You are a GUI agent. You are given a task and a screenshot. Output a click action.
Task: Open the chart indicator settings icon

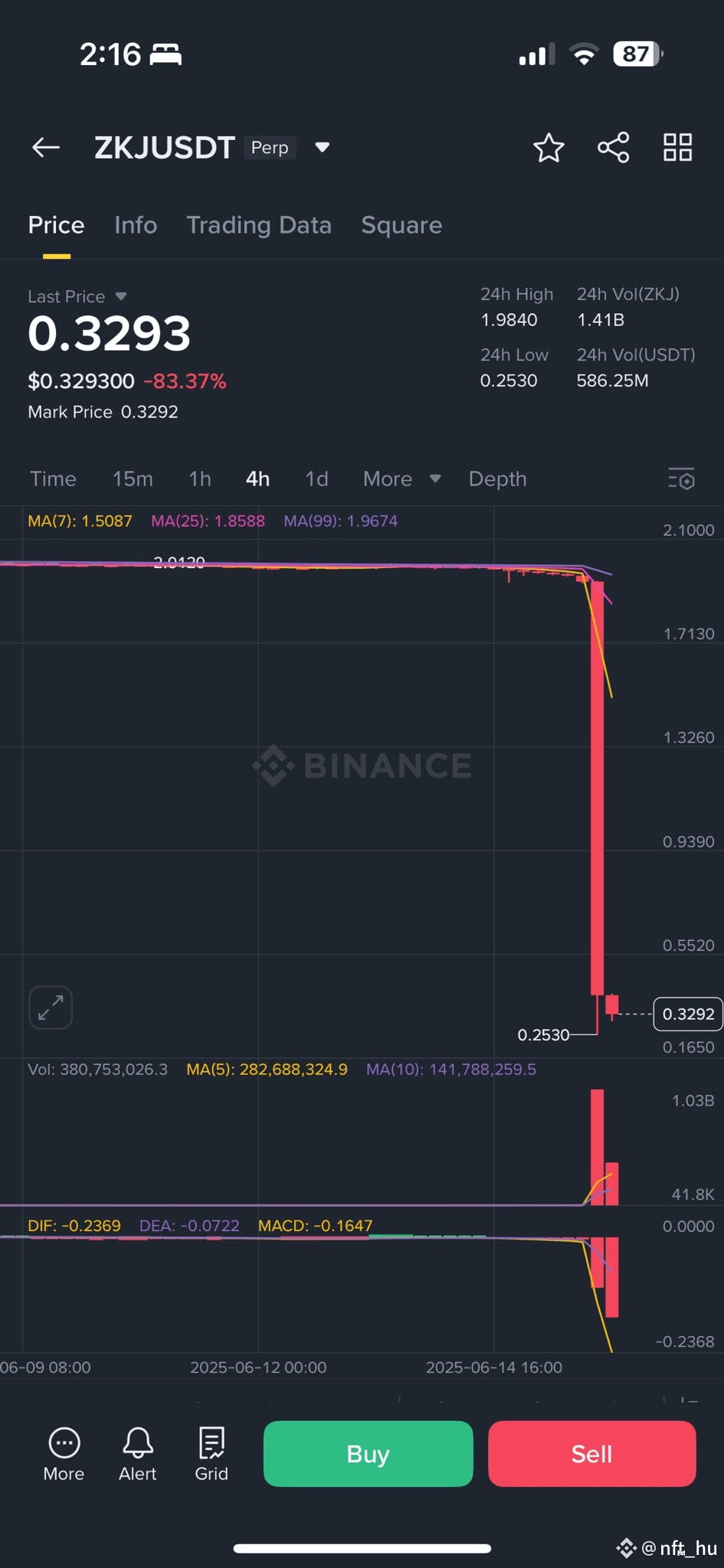pyautogui.click(x=681, y=479)
